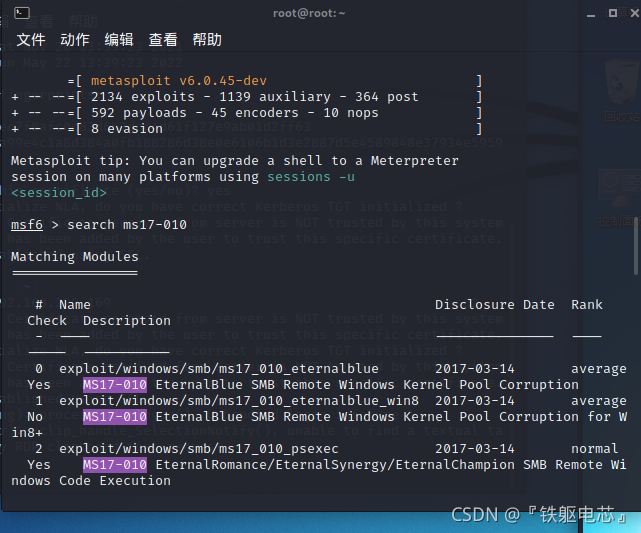Click exploit/windows/smb/ms17_010_eternalblue row name
This screenshot has width=641, height=533.
(219, 369)
